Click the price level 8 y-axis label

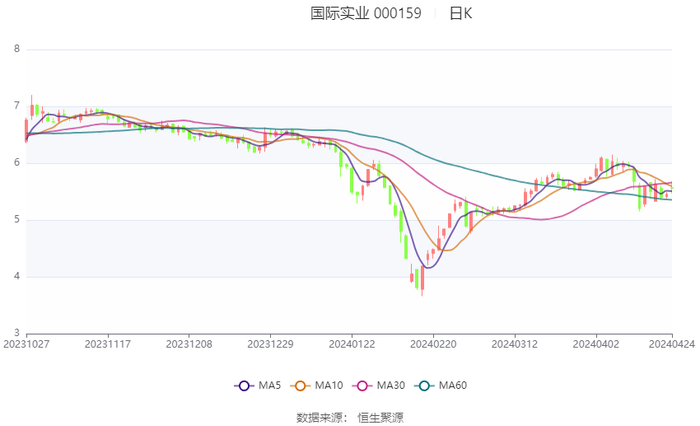[16, 49]
